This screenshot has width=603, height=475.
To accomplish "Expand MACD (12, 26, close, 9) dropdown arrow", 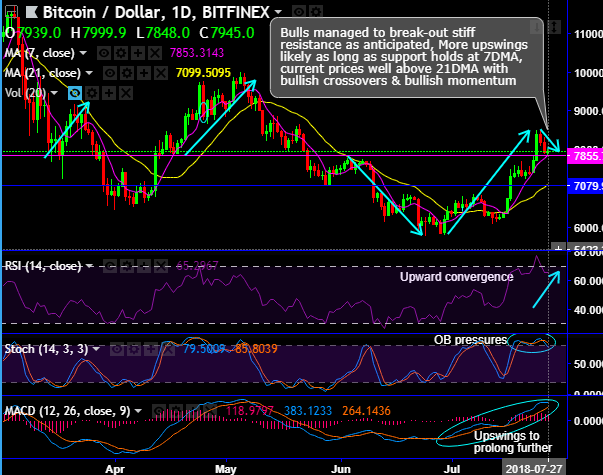I will [x=138, y=411].
